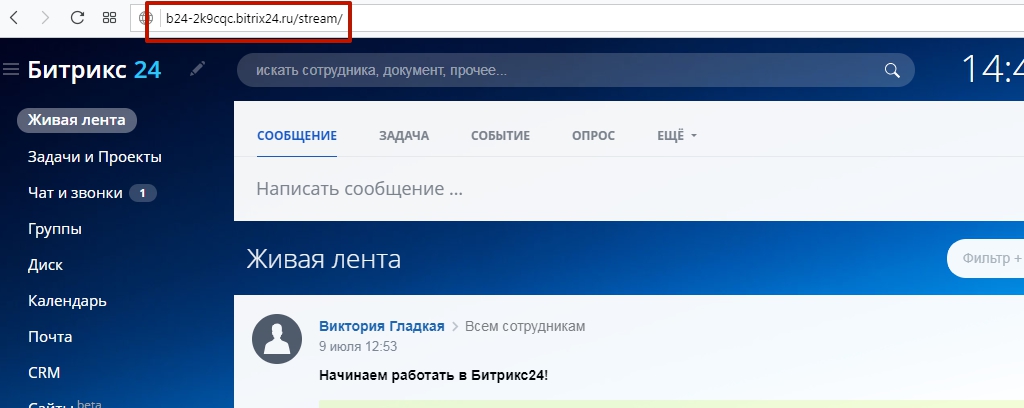Click the Виктория Гладкая author link
Screen dimensions: 1024x408
click(x=381, y=326)
